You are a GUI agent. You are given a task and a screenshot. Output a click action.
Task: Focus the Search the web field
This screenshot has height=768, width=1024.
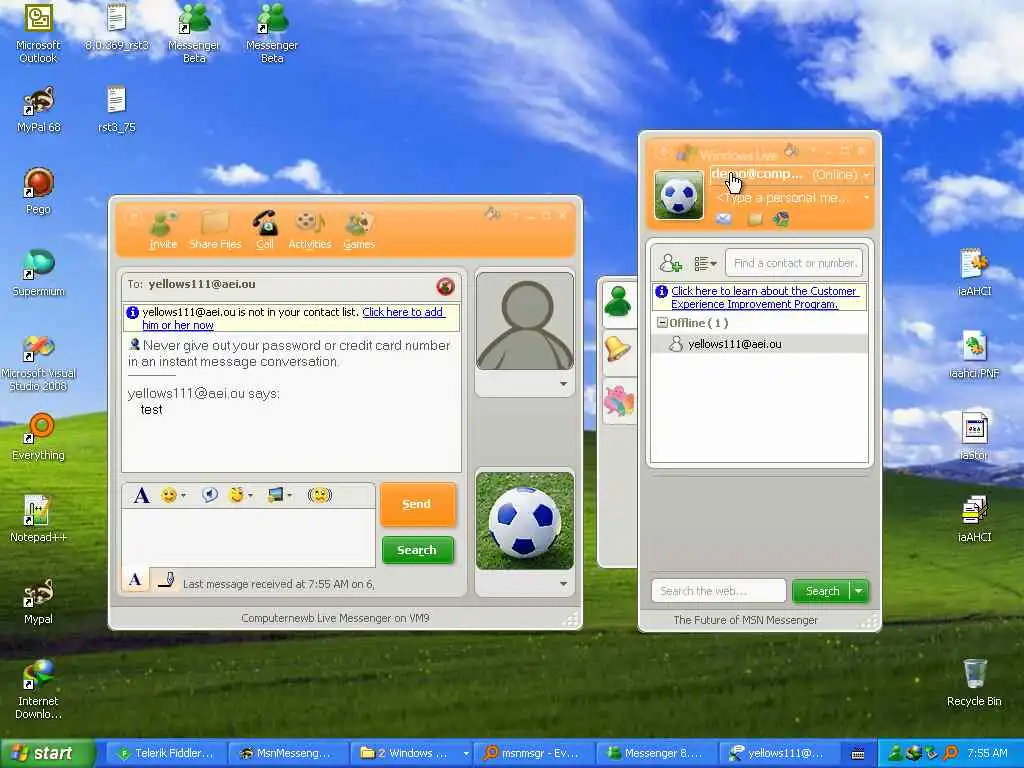point(718,591)
